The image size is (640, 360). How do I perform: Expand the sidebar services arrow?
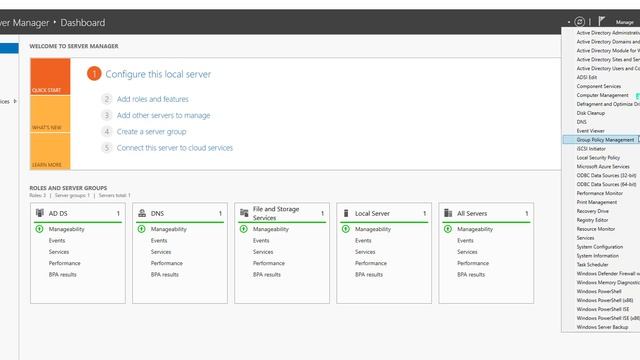[15, 101]
